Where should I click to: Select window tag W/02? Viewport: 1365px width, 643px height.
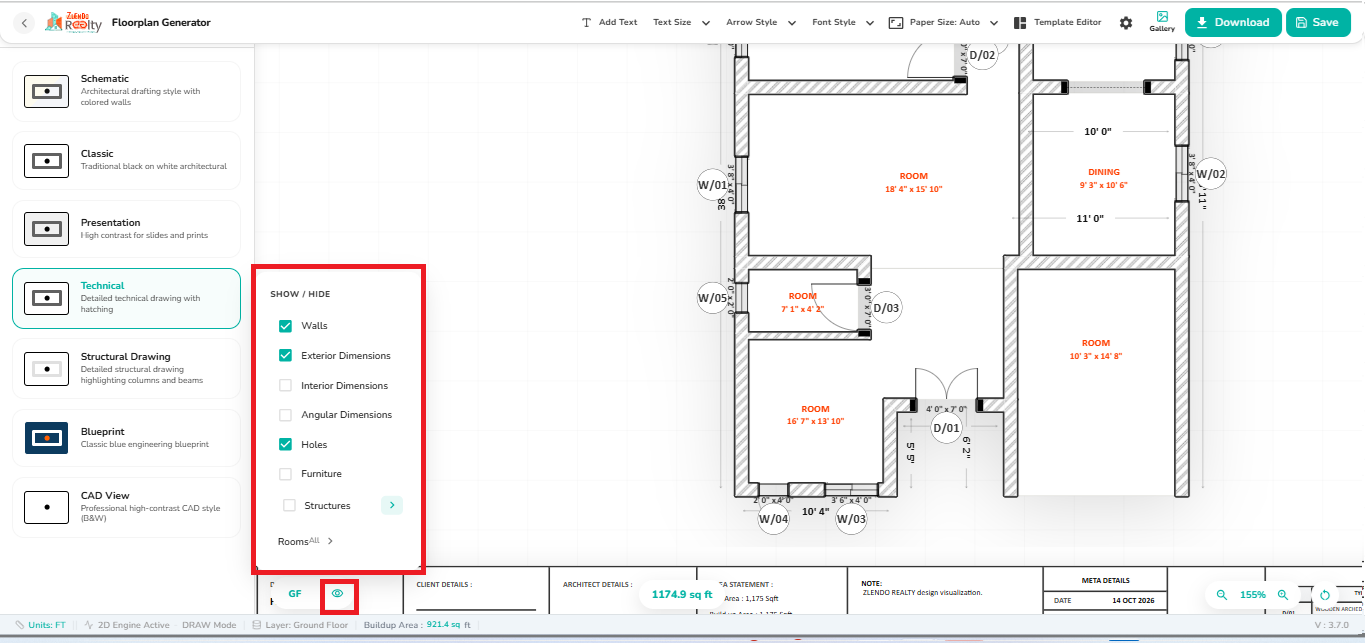1210,173
